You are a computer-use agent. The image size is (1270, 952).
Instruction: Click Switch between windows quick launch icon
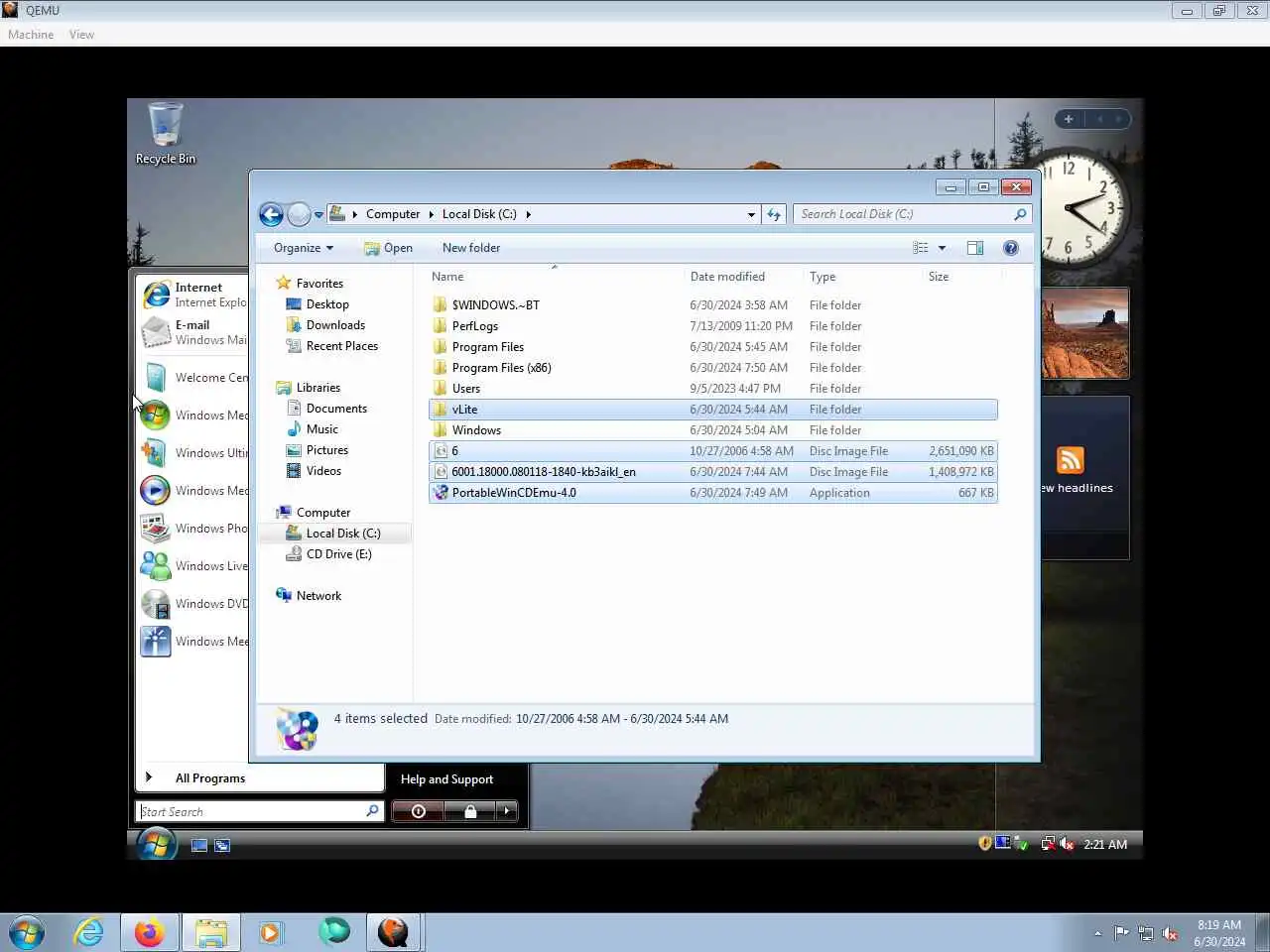point(222,846)
